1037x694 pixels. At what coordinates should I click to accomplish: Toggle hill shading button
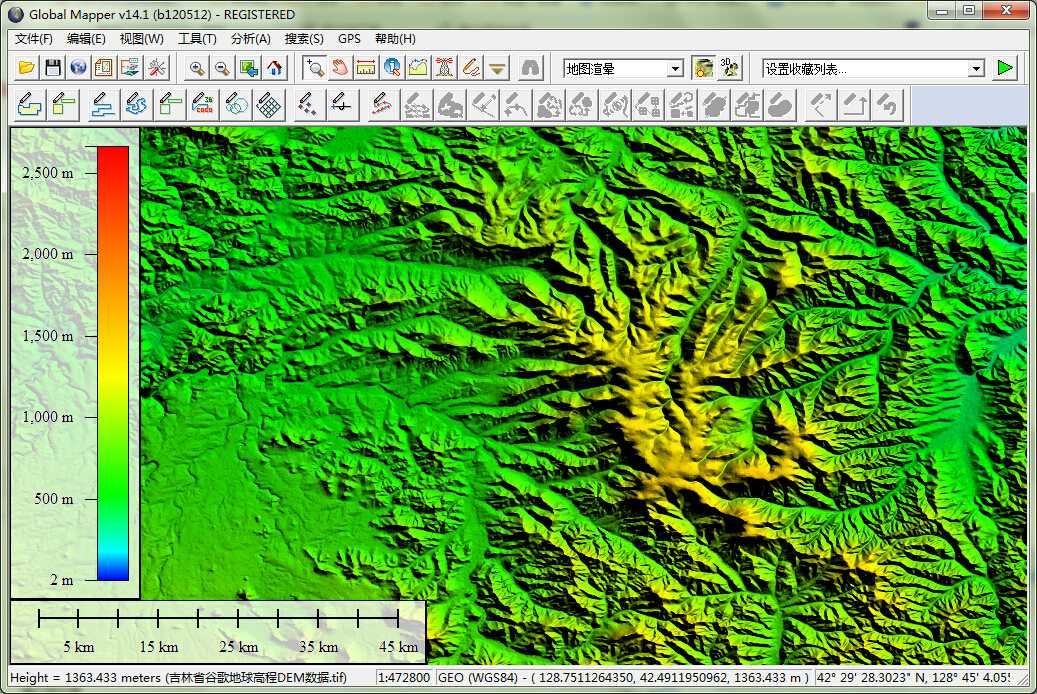(703, 67)
